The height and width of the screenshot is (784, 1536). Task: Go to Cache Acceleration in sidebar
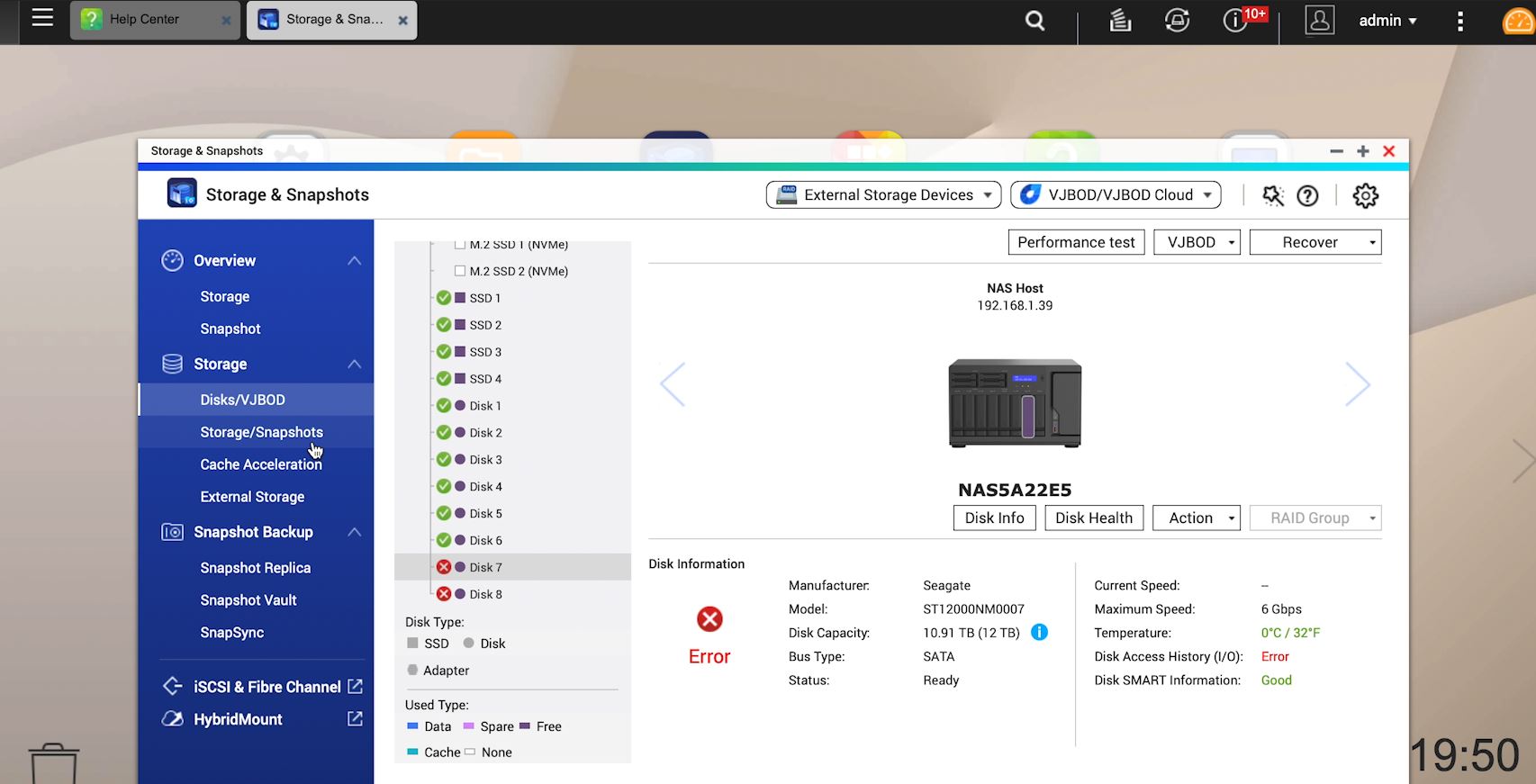[x=261, y=464]
